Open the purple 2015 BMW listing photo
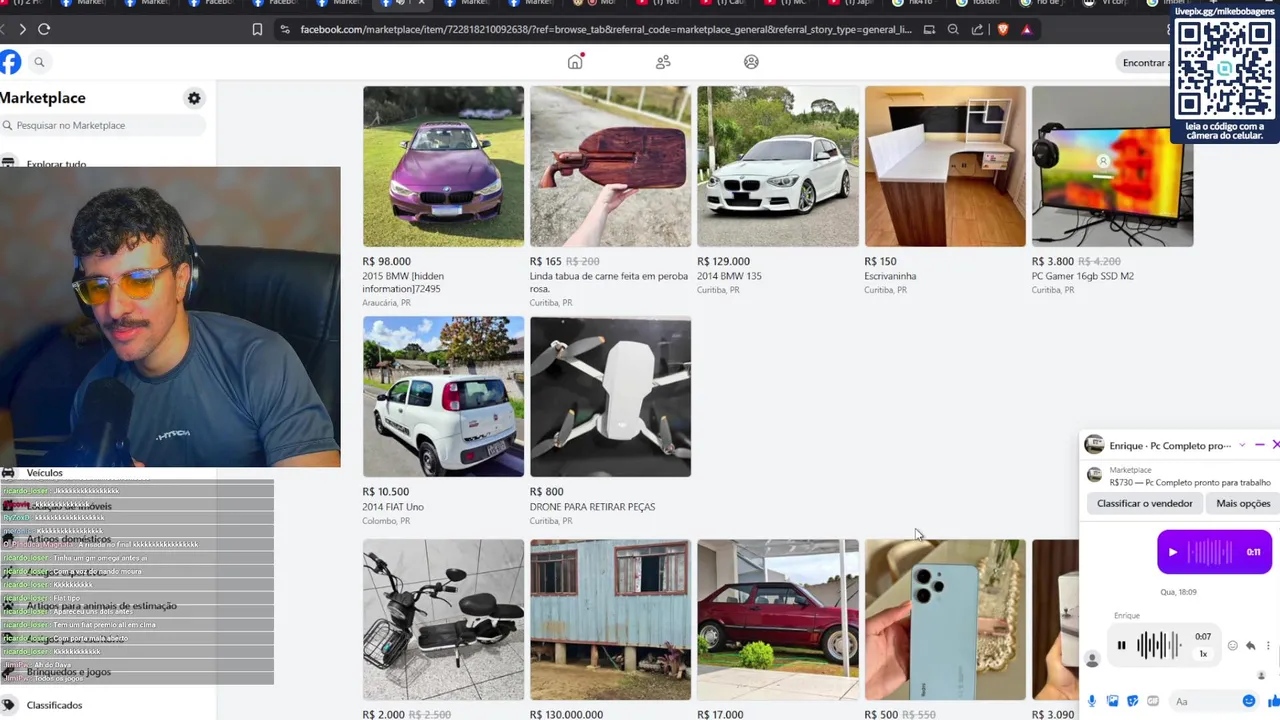 click(x=443, y=166)
